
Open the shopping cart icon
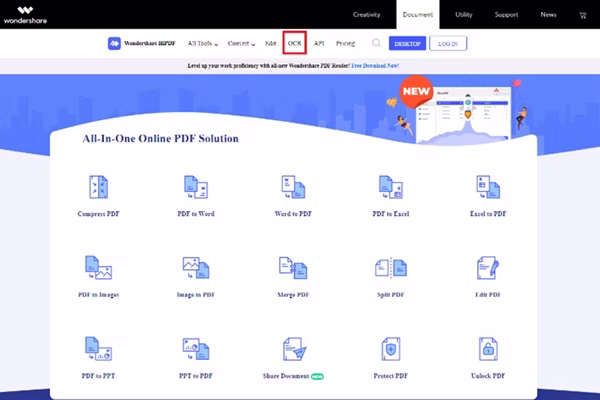tap(582, 15)
